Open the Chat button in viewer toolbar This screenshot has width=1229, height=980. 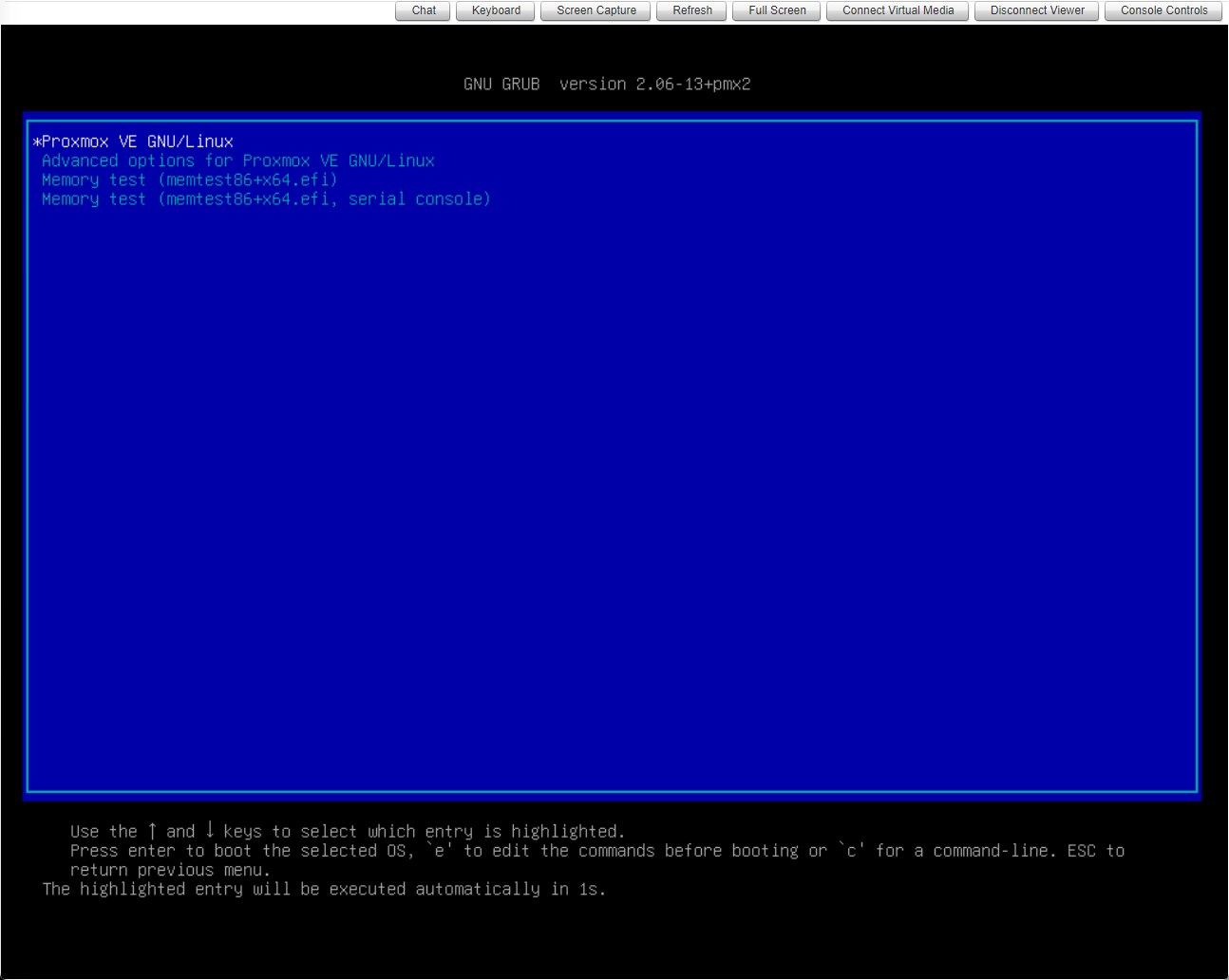(424, 10)
